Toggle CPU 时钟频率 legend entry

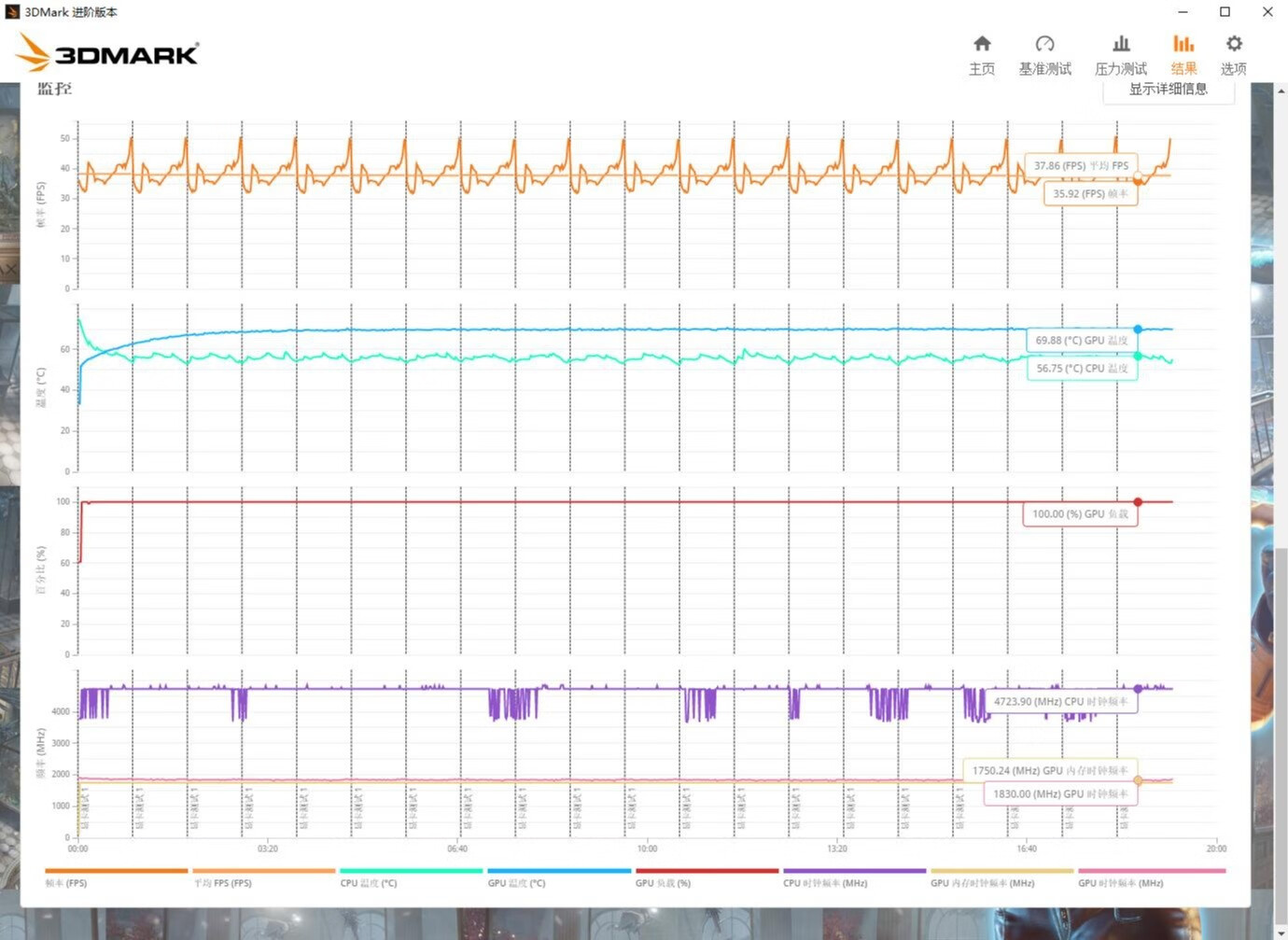[854, 877]
